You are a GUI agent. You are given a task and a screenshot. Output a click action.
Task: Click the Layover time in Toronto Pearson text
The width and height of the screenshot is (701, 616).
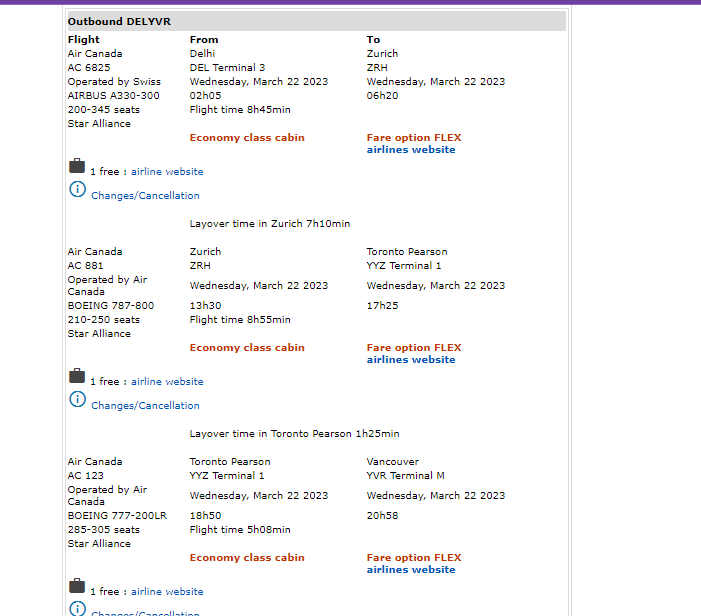tap(294, 434)
